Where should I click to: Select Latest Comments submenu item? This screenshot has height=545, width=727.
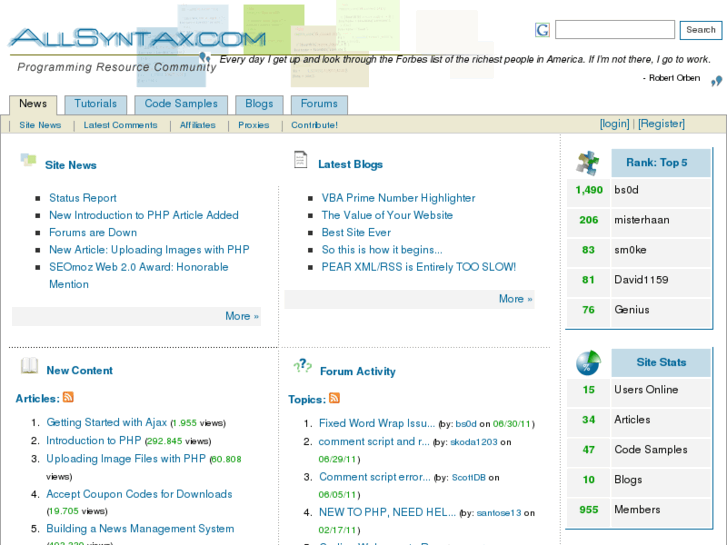click(121, 125)
